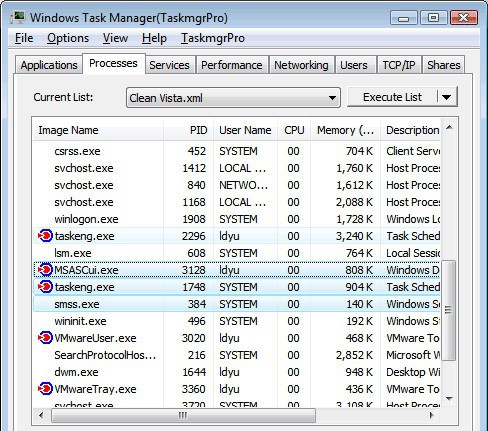Select the SearchProtocolHos... process

[x=237, y=355]
